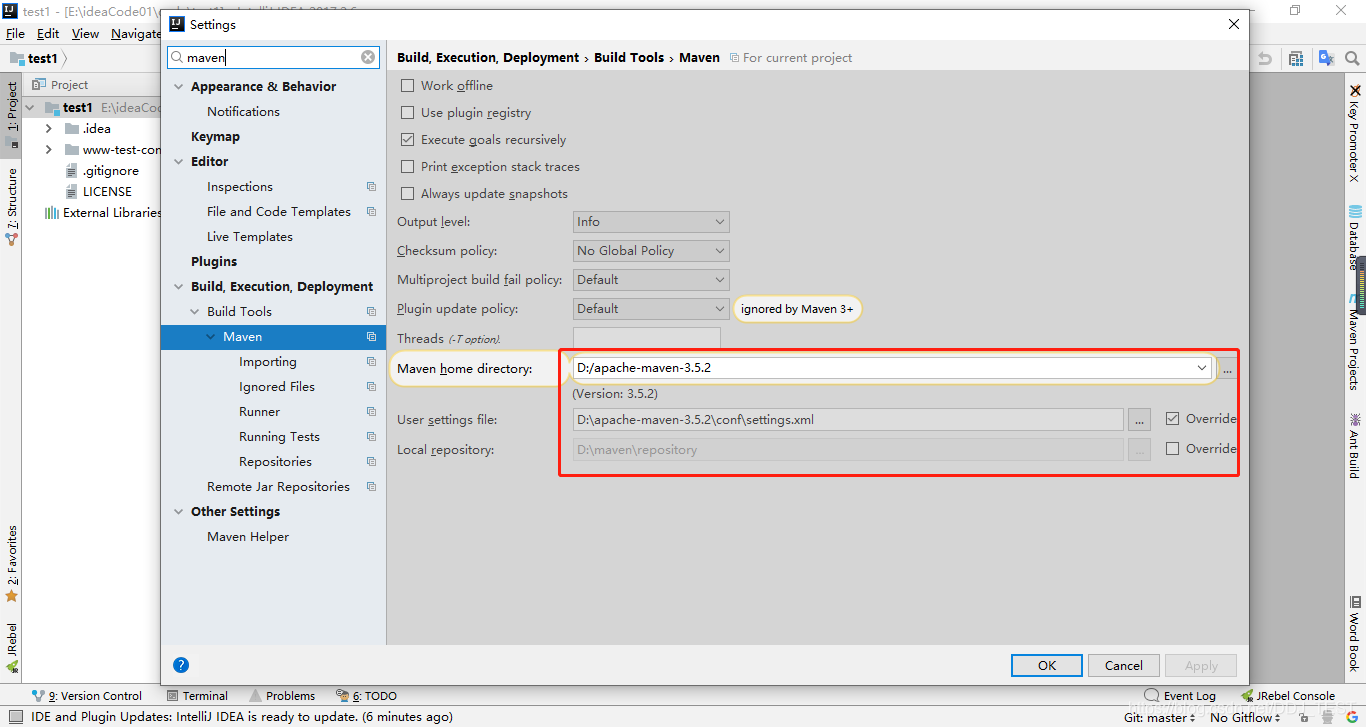Collapse the Maven settings node
Screen dimensions: 1366x727
[210, 337]
